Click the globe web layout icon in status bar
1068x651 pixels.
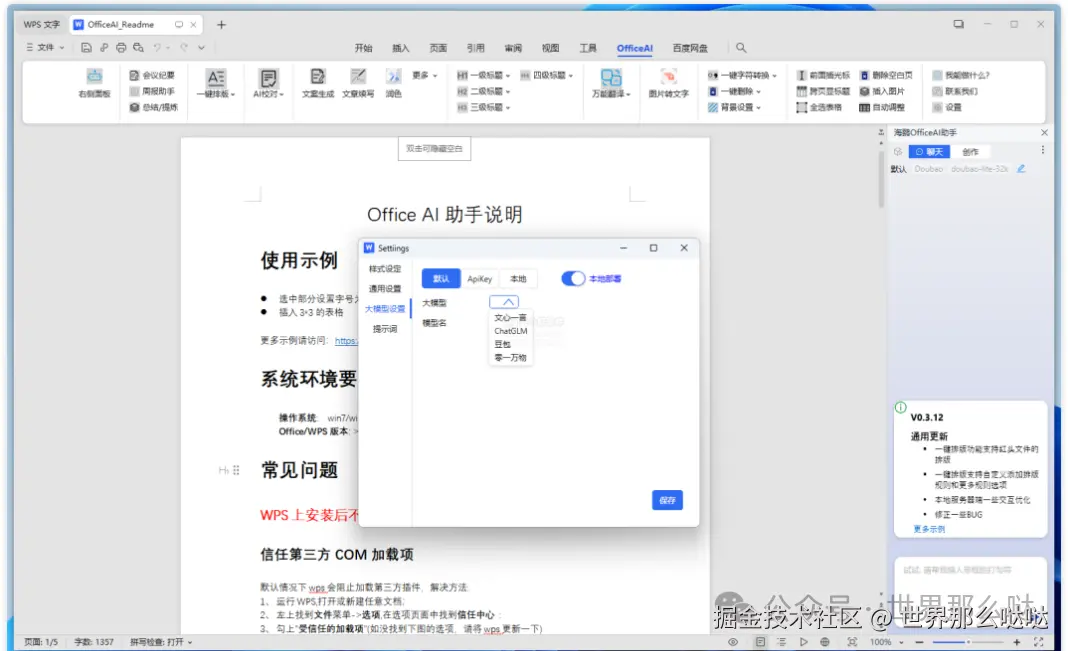coord(825,641)
